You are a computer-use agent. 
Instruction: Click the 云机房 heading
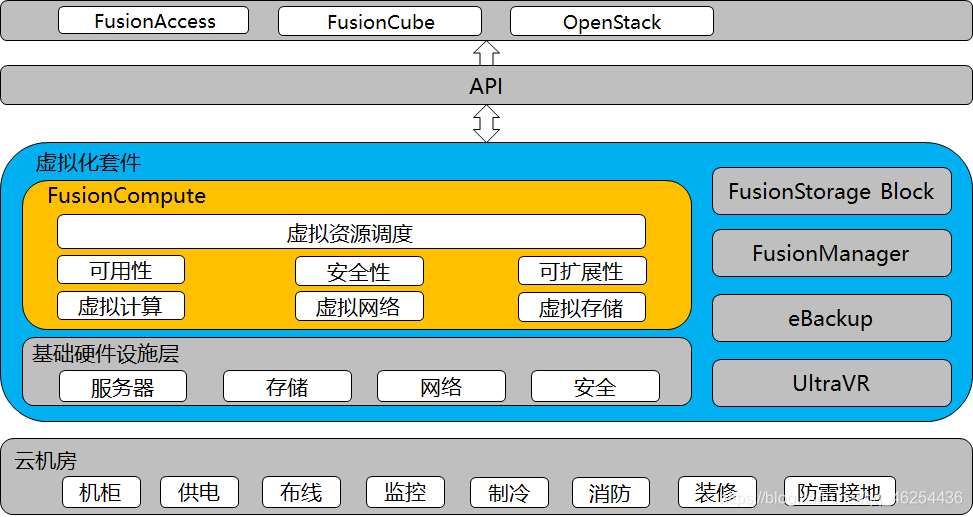(x=45, y=461)
